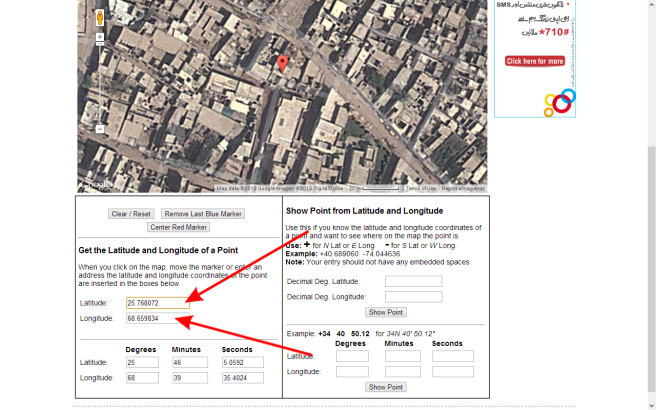
Task: Click the red location marker on map
Action: [x=283, y=64]
